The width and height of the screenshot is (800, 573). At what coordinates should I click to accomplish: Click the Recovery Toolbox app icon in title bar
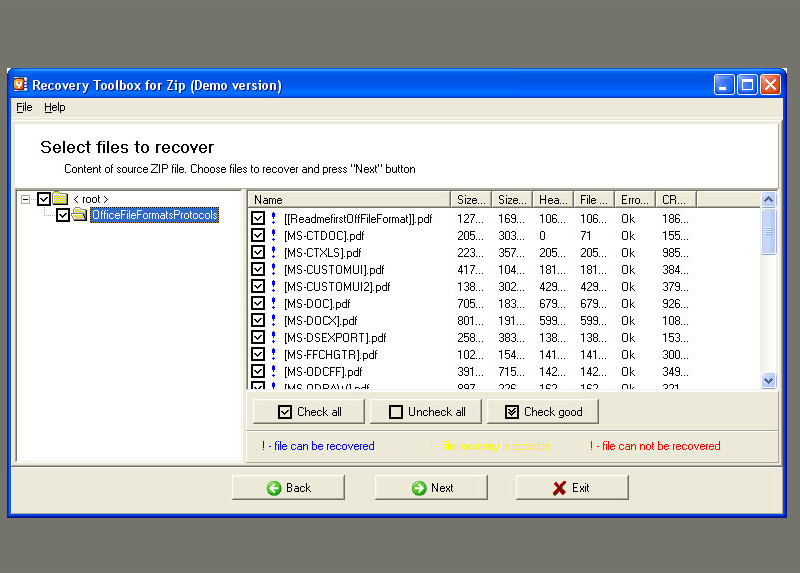[20, 84]
